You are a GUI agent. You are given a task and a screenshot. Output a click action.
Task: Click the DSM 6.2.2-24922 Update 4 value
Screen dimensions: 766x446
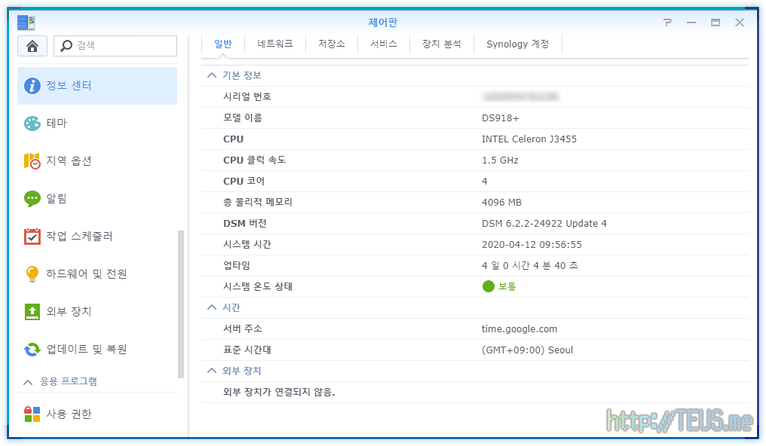click(x=544, y=224)
